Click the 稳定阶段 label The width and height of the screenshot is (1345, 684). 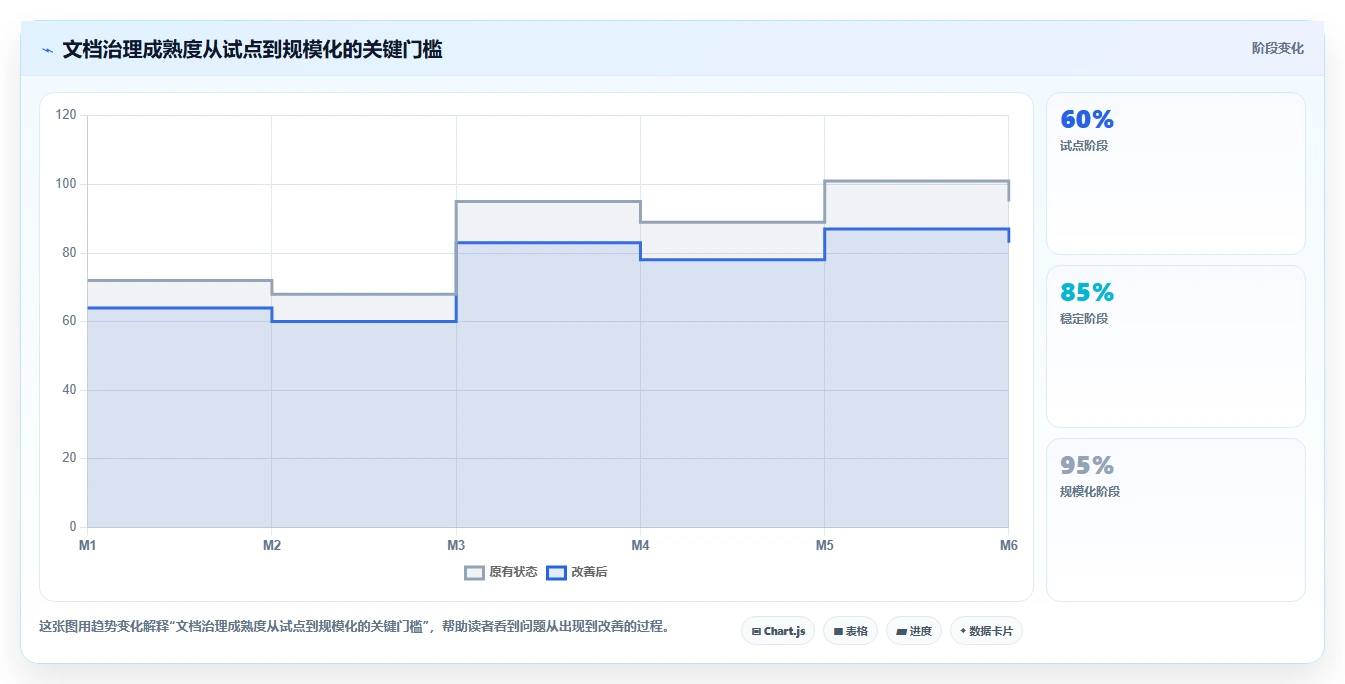click(1084, 319)
